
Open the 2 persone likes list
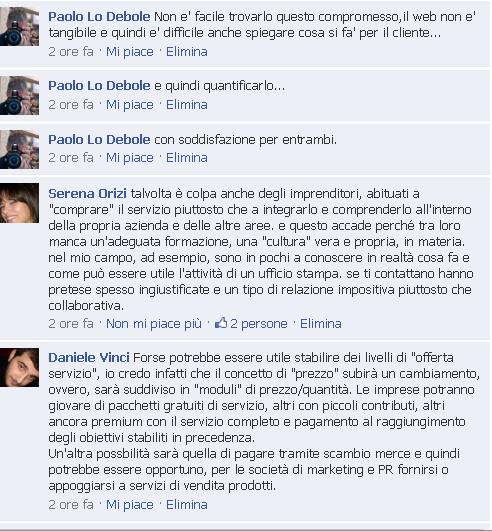point(259,324)
